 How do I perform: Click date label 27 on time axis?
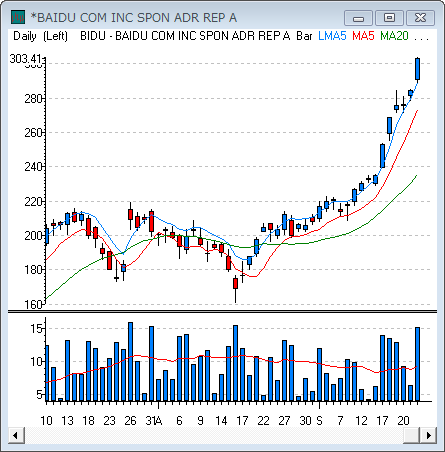[x=284, y=421]
